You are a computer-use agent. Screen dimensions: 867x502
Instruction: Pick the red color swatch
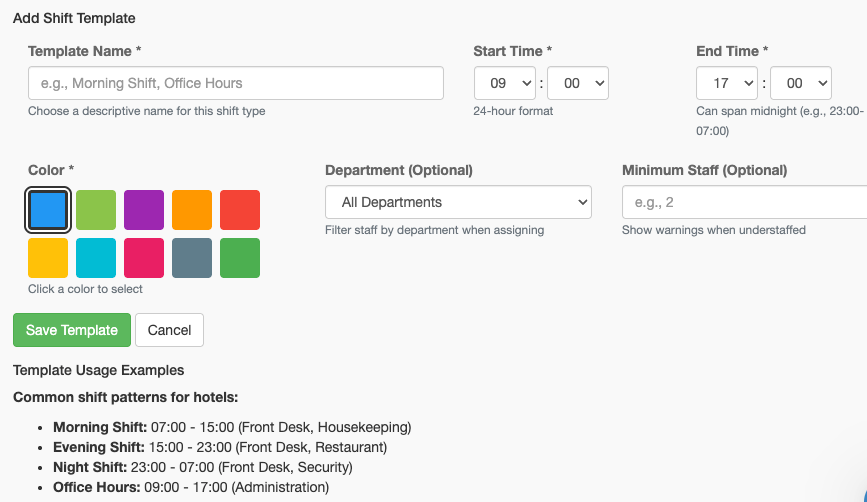(240, 210)
